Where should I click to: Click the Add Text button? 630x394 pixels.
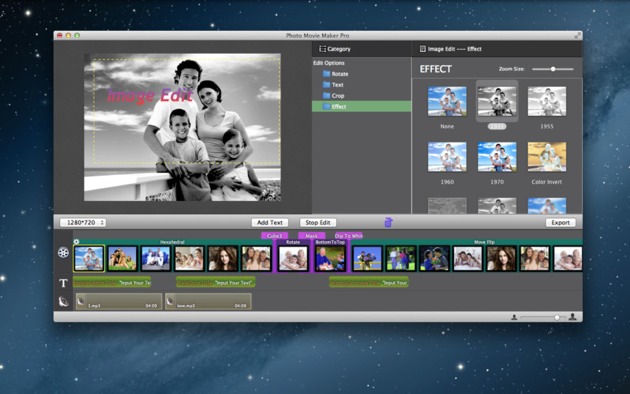[270, 223]
